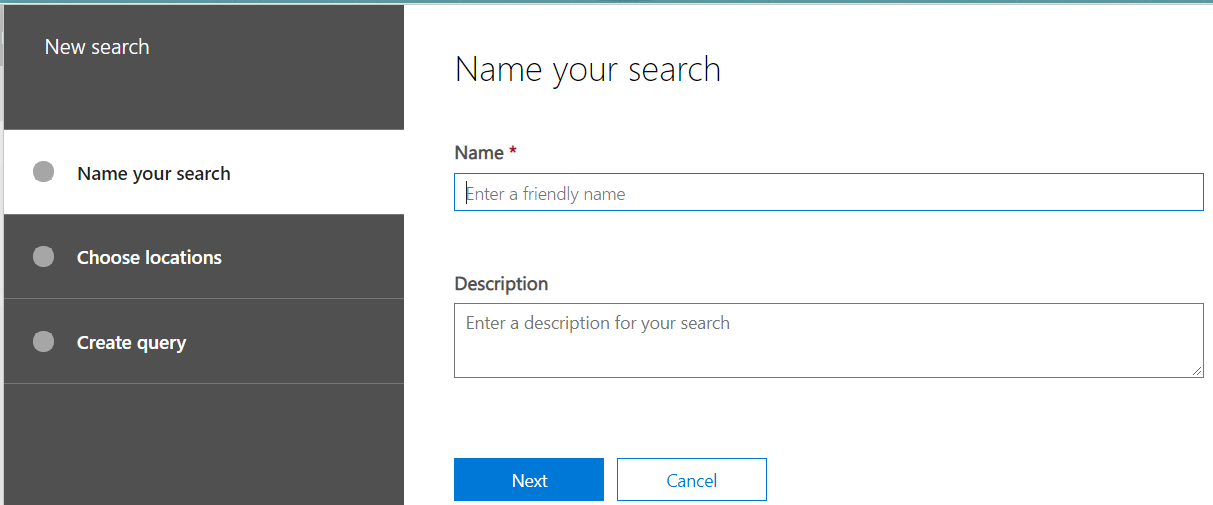Click the blue Next button
The width and height of the screenshot is (1213, 505).
click(x=529, y=480)
